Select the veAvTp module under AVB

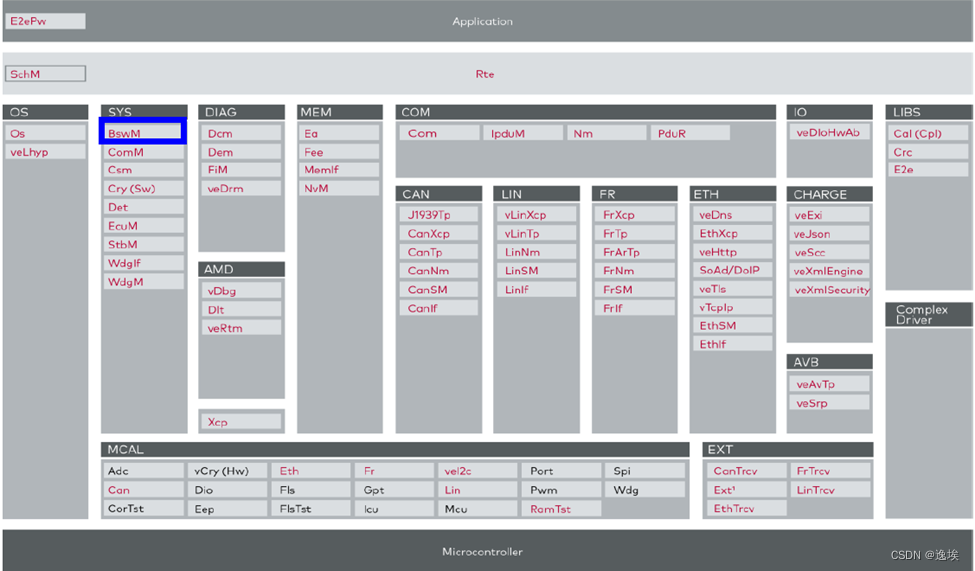(829, 384)
